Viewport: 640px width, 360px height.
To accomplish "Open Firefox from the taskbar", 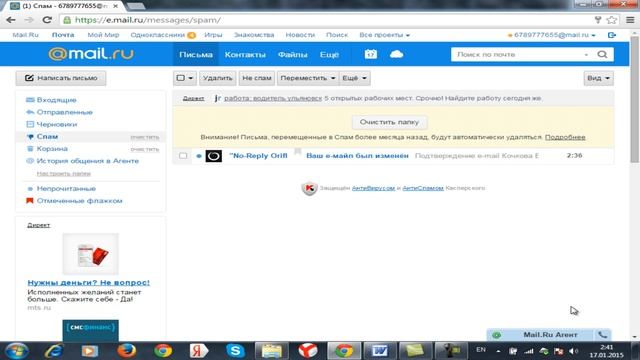I will 127,351.
